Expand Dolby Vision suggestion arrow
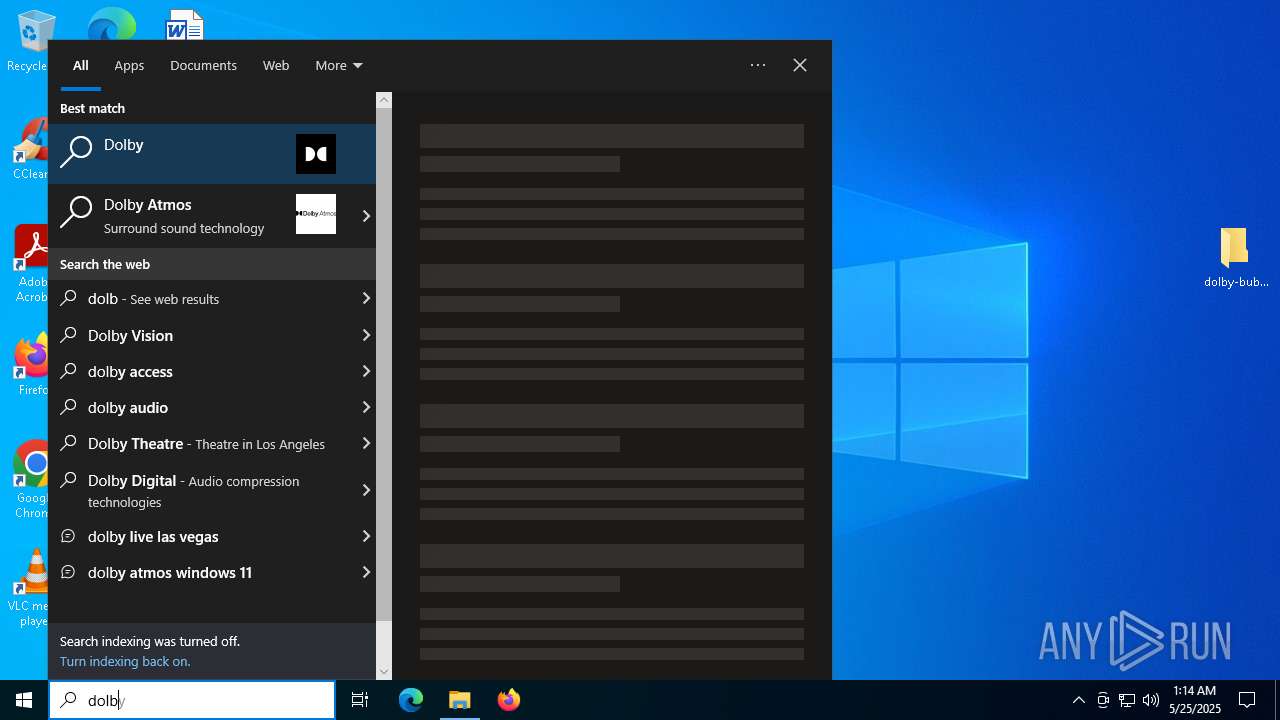1280x720 pixels. point(366,335)
